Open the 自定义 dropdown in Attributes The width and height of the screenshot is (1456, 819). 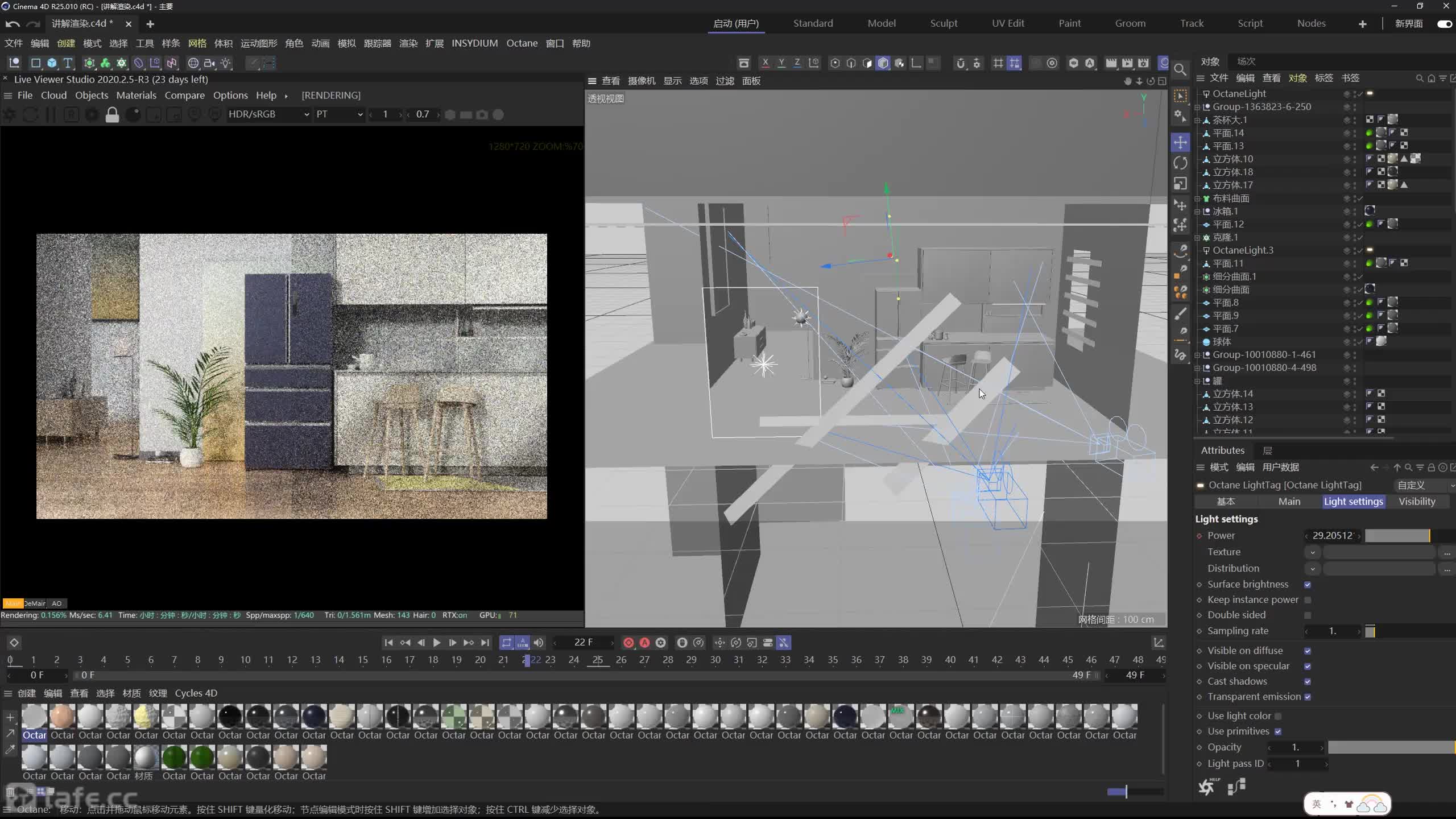click(x=1425, y=485)
